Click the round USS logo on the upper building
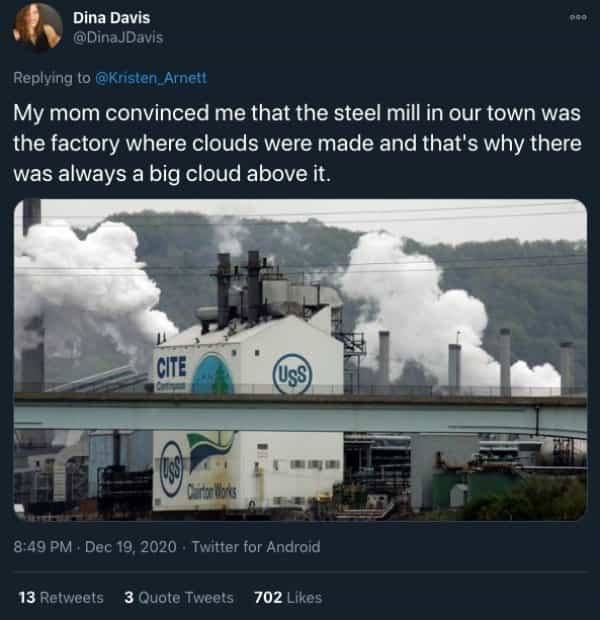Image resolution: width=600 pixels, height=620 pixels. tap(293, 374)
